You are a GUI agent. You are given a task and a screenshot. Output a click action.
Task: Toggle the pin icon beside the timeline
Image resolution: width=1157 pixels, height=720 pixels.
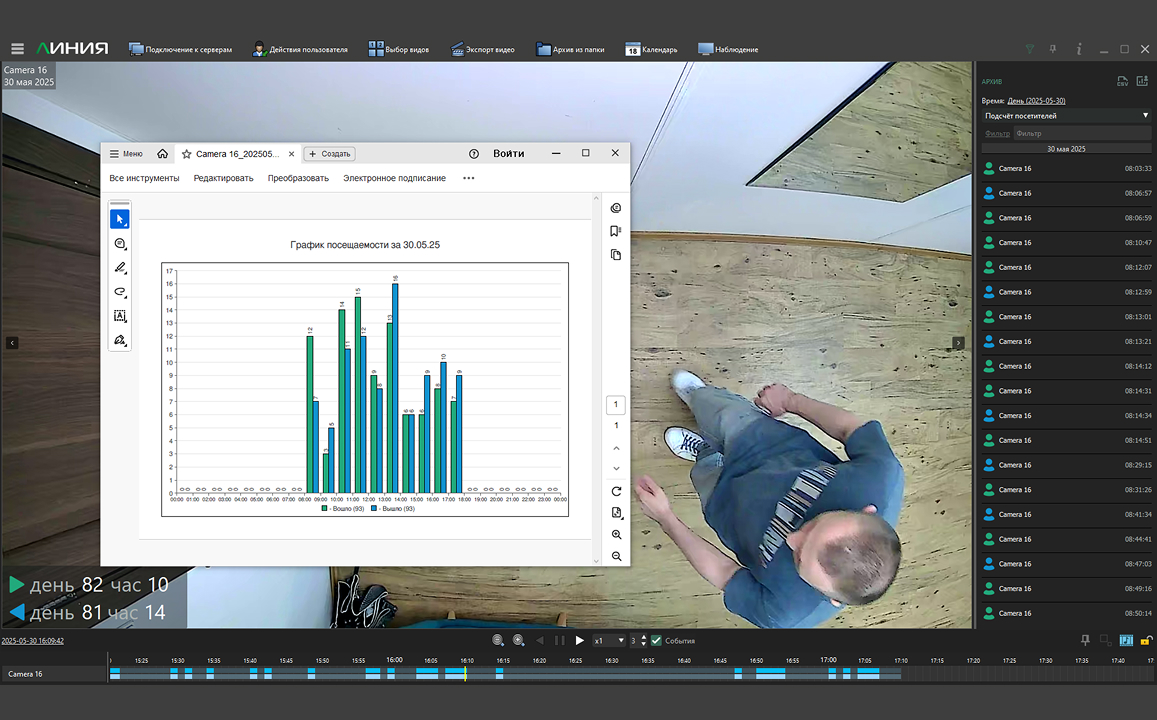point(1086,640)
